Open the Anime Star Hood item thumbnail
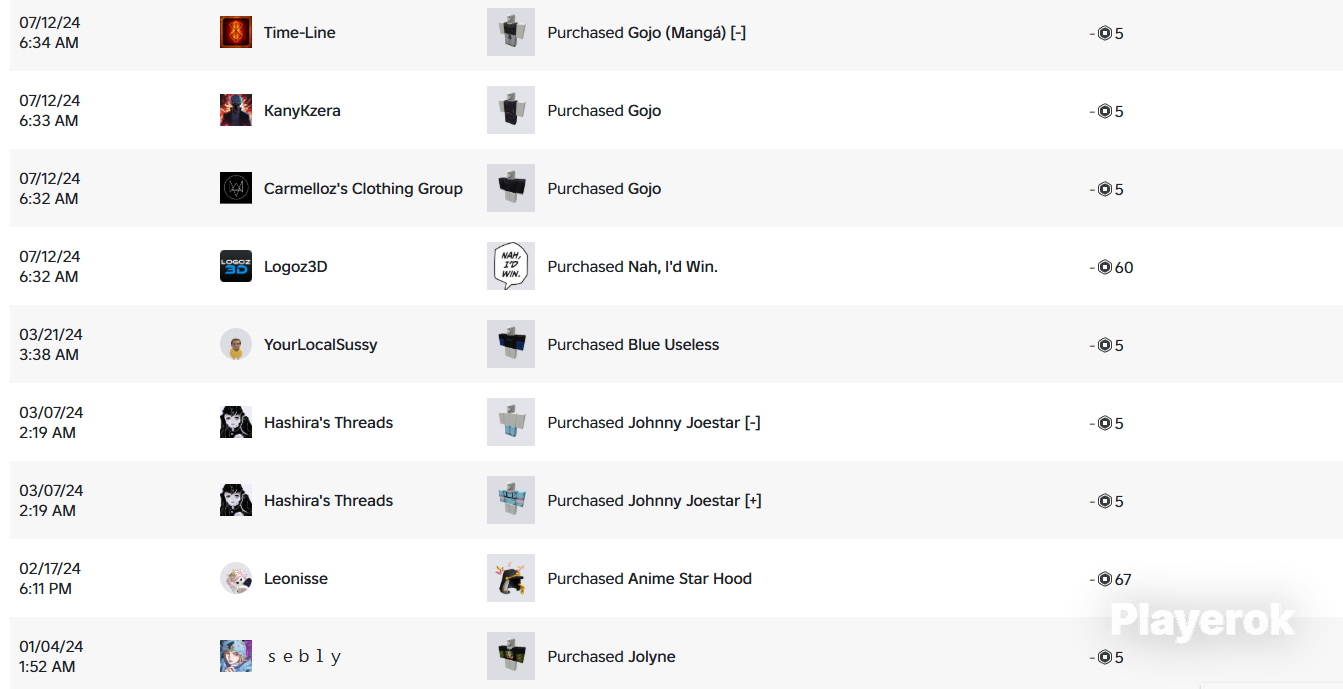The image size is (1343, 689). point(511,578)
